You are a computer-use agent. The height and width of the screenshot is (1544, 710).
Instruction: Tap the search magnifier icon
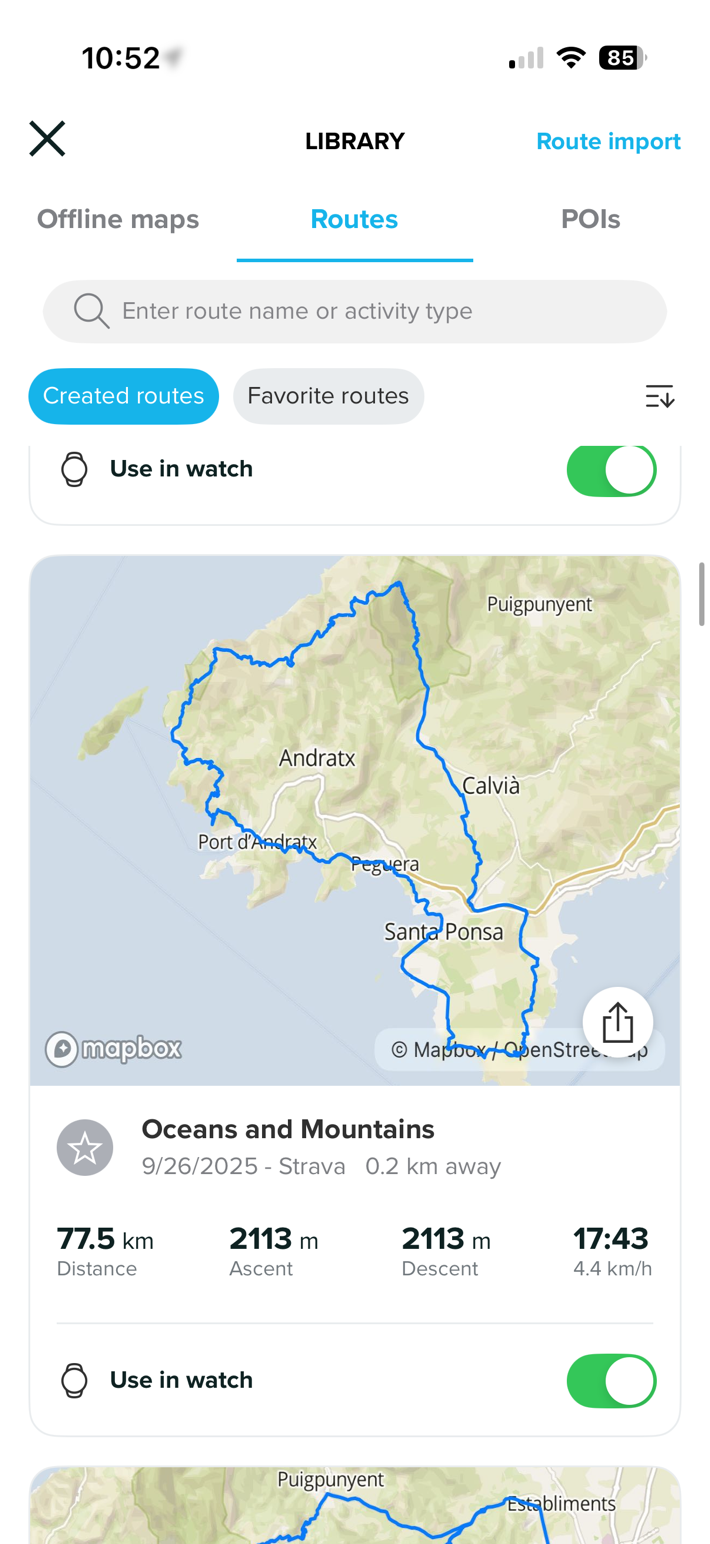tap(91, 311)
